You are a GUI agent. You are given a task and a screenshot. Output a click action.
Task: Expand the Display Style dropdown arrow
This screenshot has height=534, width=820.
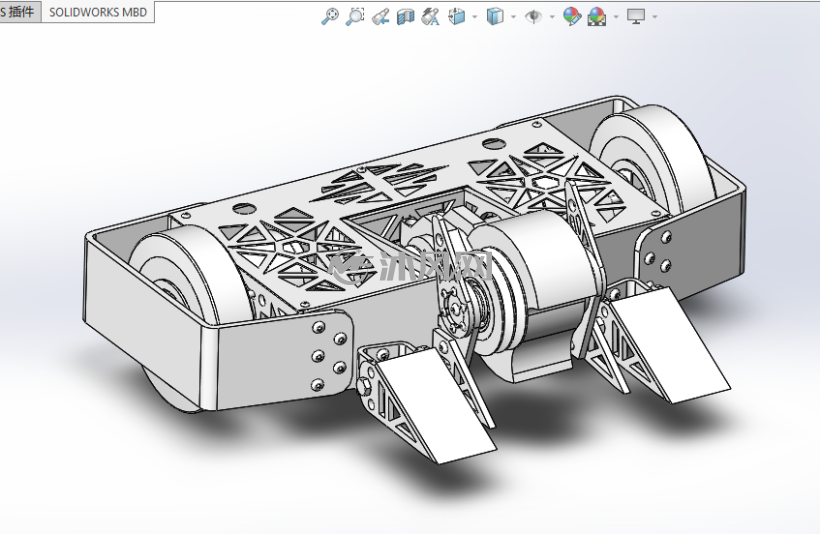(x=513, y=17)
